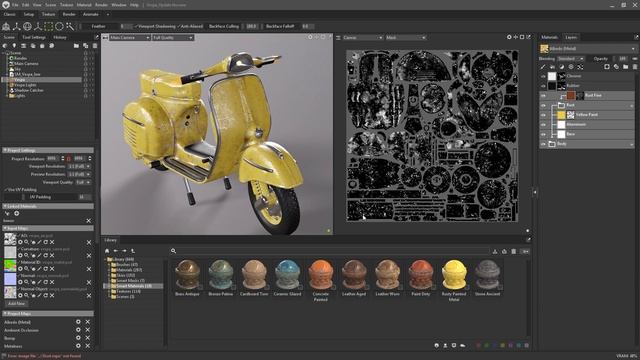Remove the Metalness project map

click(88, 346)
